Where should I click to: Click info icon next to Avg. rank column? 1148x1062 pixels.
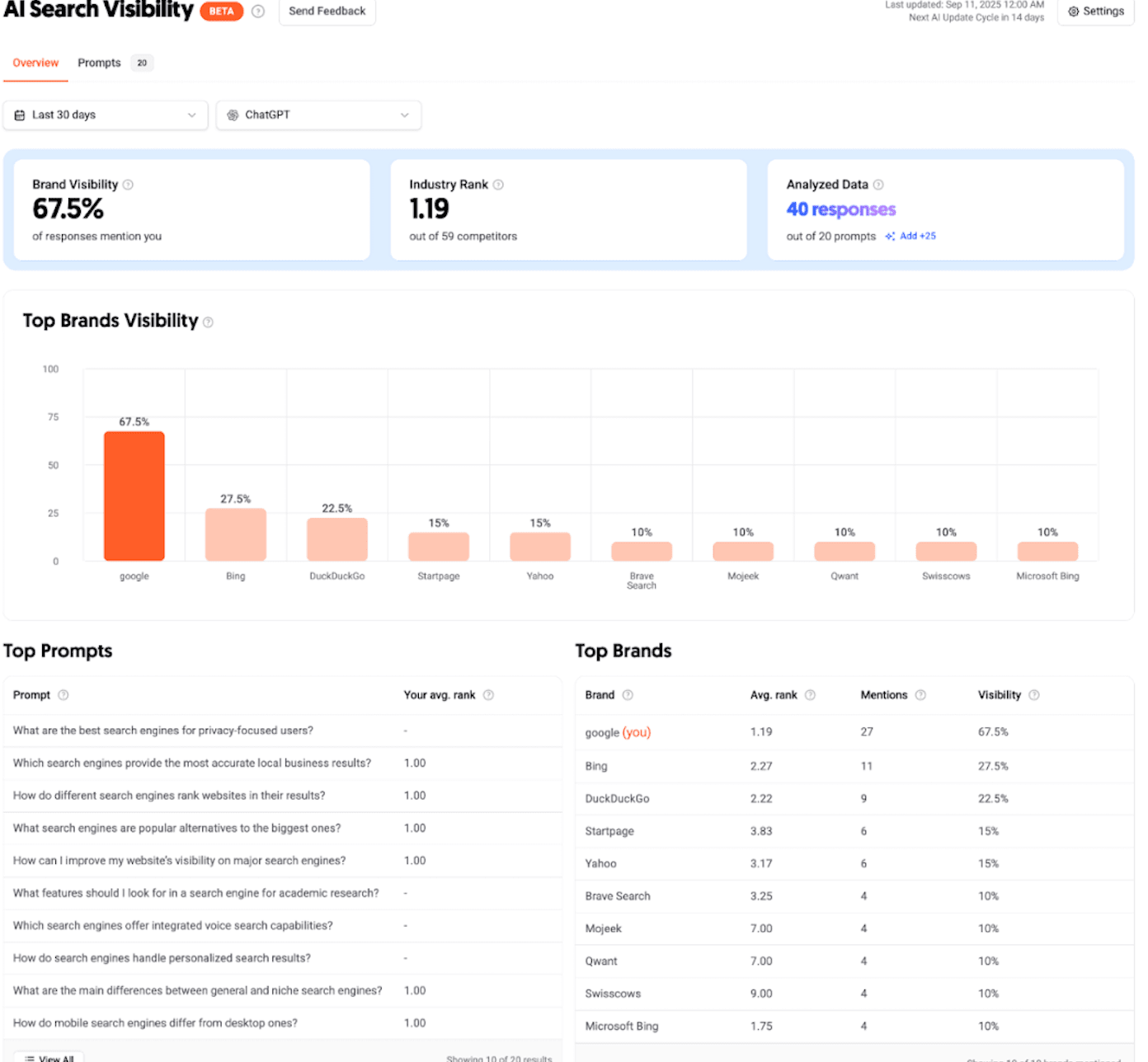tap(810, 695)
